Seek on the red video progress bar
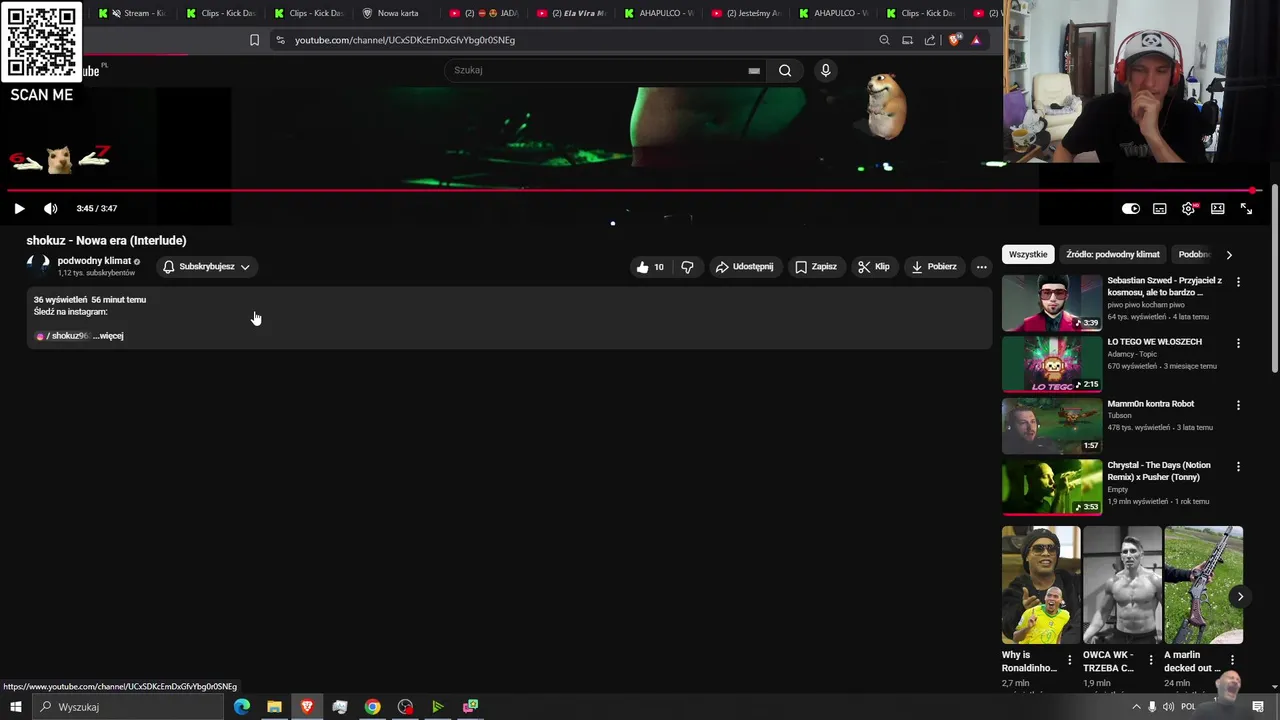The height and width of the screenshot is (720, 1280). tap(633, 190)
